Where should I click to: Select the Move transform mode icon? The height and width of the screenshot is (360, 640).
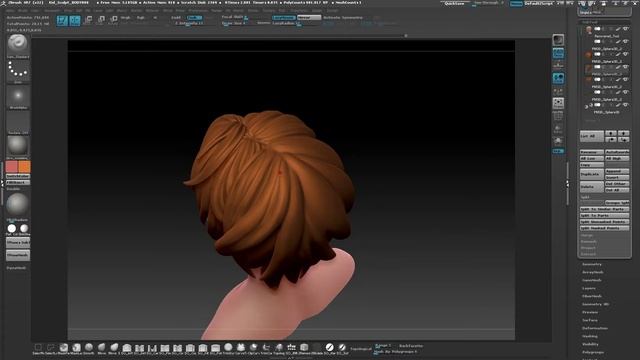(88, 20)
